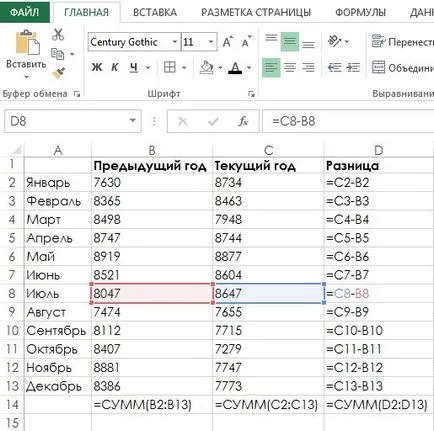Click the fill color bucket icon
This screenshot has height=431, width=434.
(x=206, y=68)
